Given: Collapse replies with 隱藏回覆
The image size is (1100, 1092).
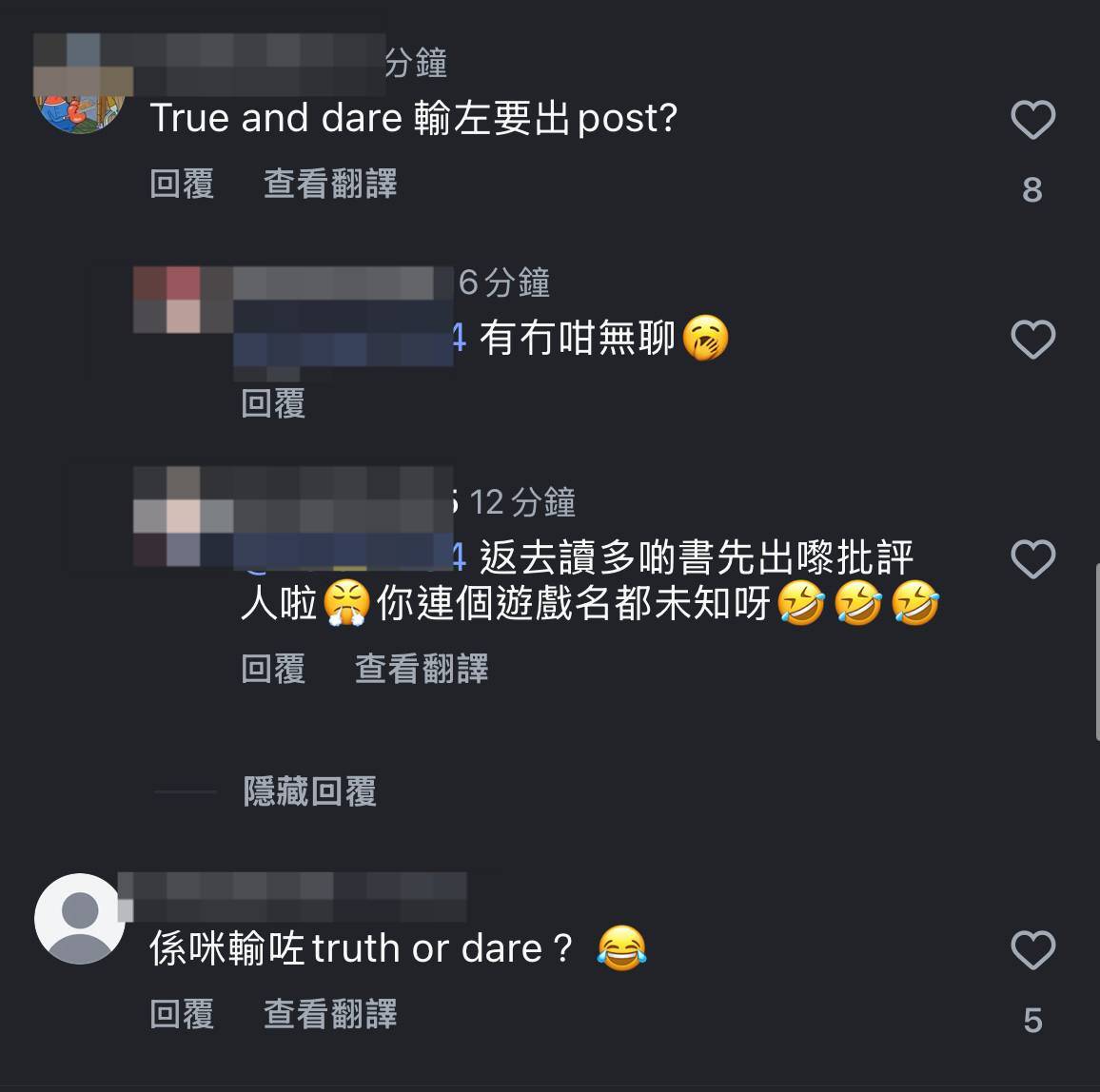Looking at the screenshot, I should point(309,791).
